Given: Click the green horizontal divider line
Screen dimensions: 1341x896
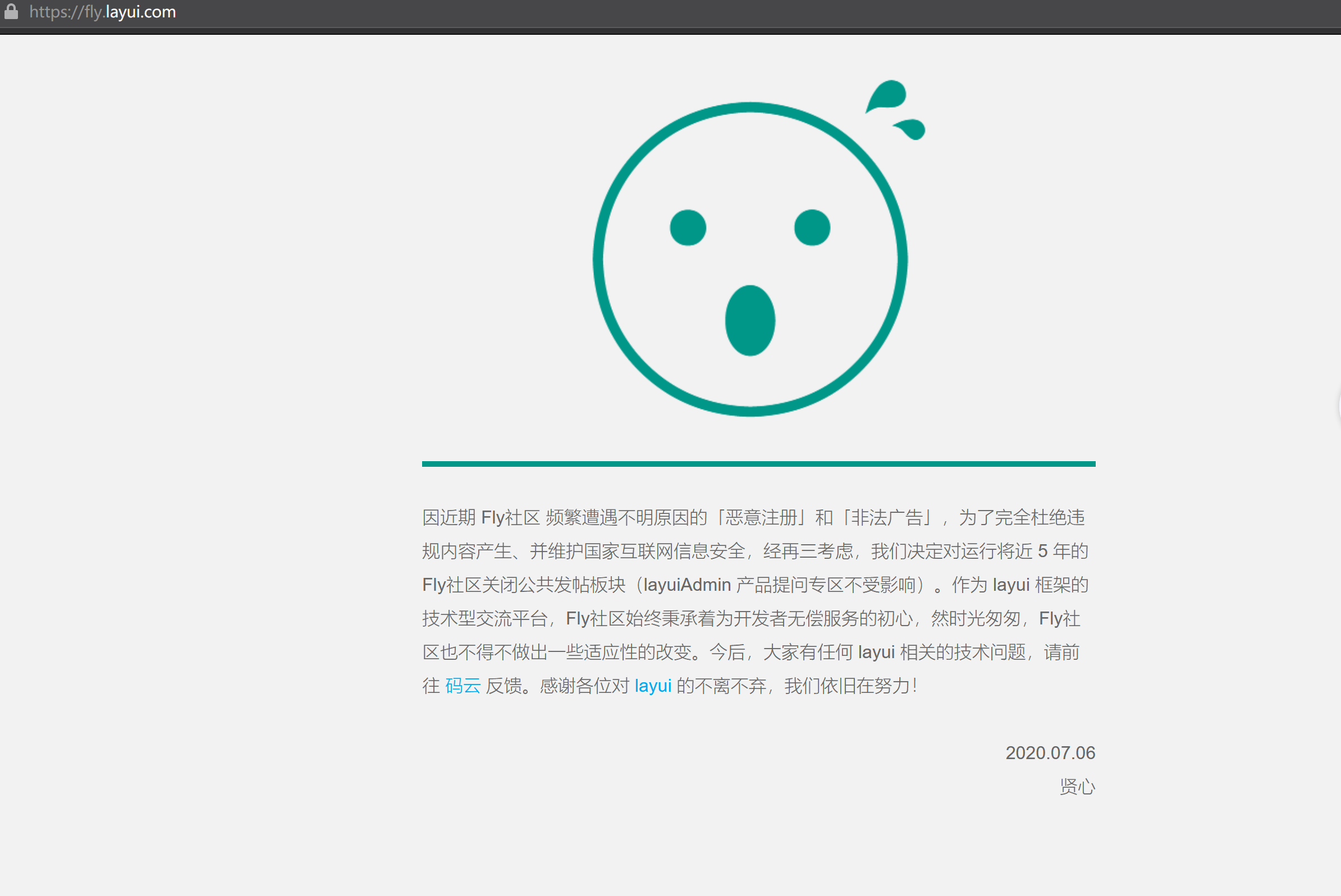Looking at the screenshot, I should [758, 464].
